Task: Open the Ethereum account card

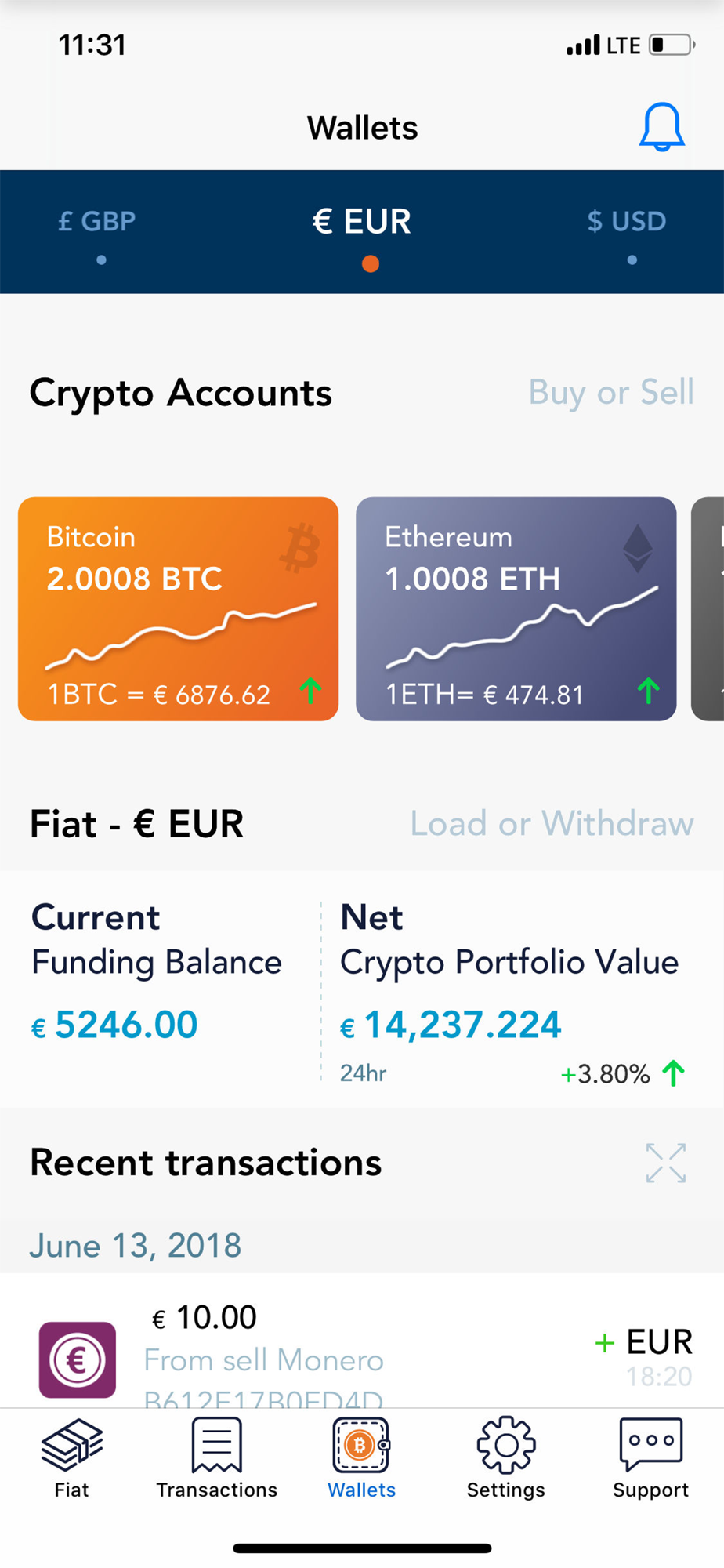Action: 516,608
